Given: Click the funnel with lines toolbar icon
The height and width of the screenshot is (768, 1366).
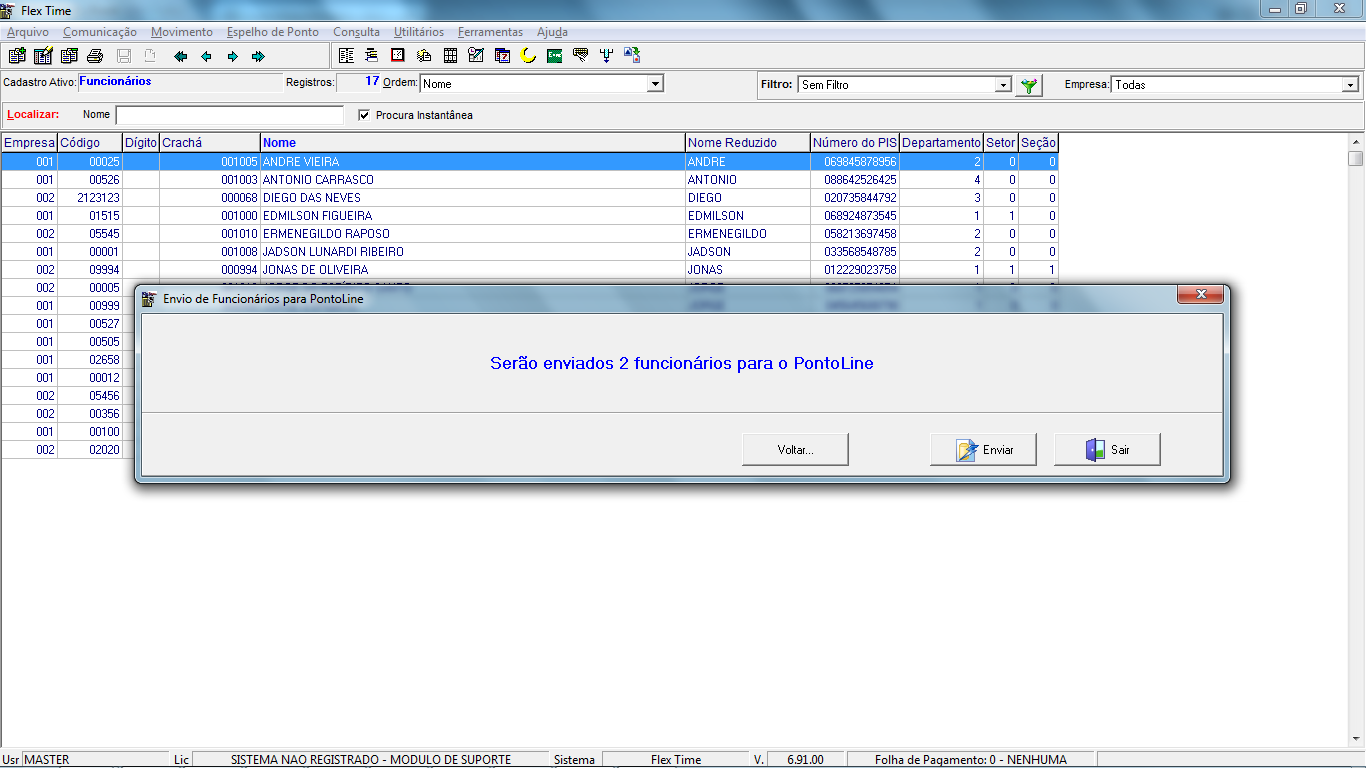Looking at the screenshot, I should click(x=580, y=56).
